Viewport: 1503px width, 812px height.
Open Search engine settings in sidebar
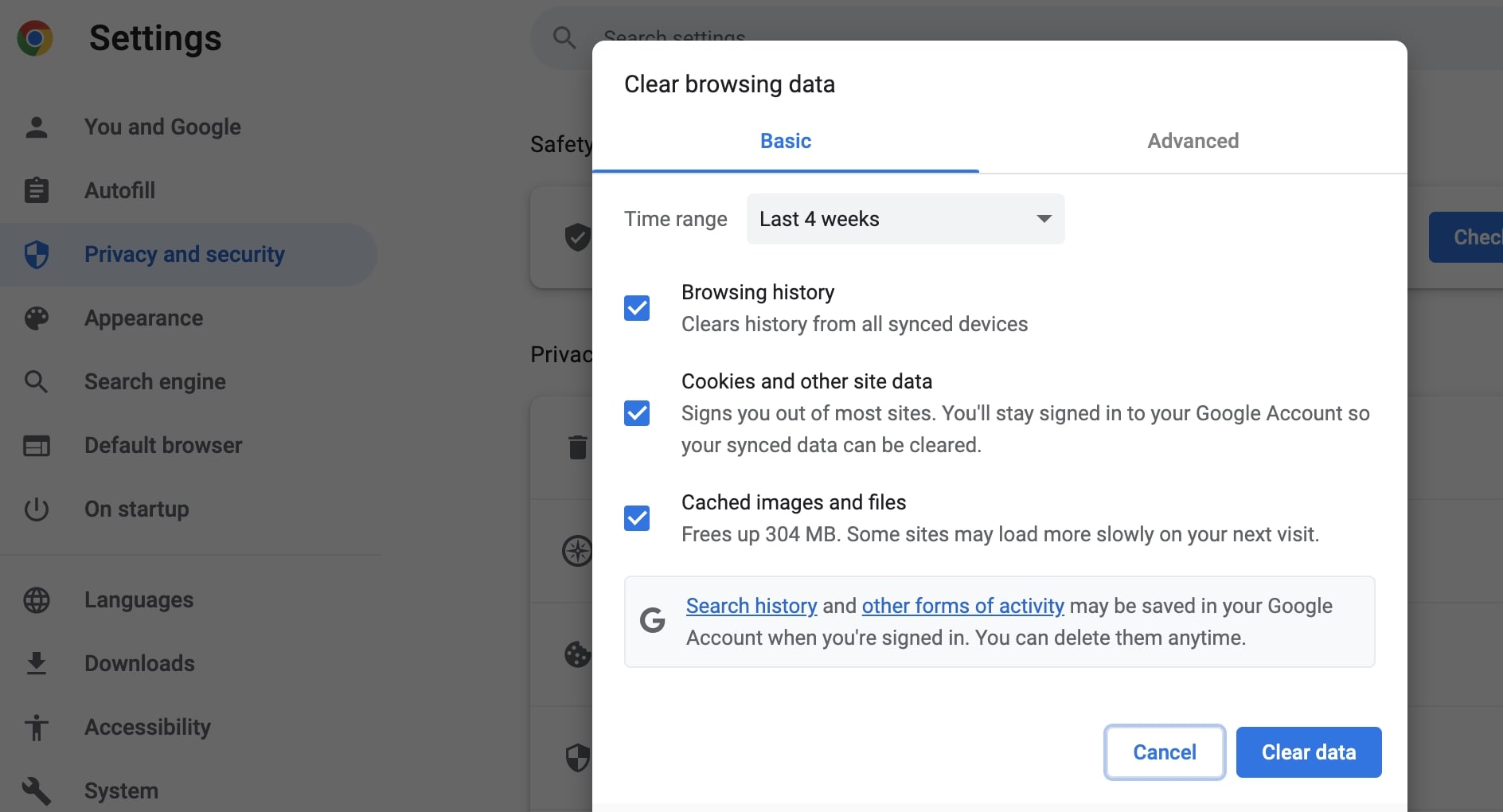155,382
